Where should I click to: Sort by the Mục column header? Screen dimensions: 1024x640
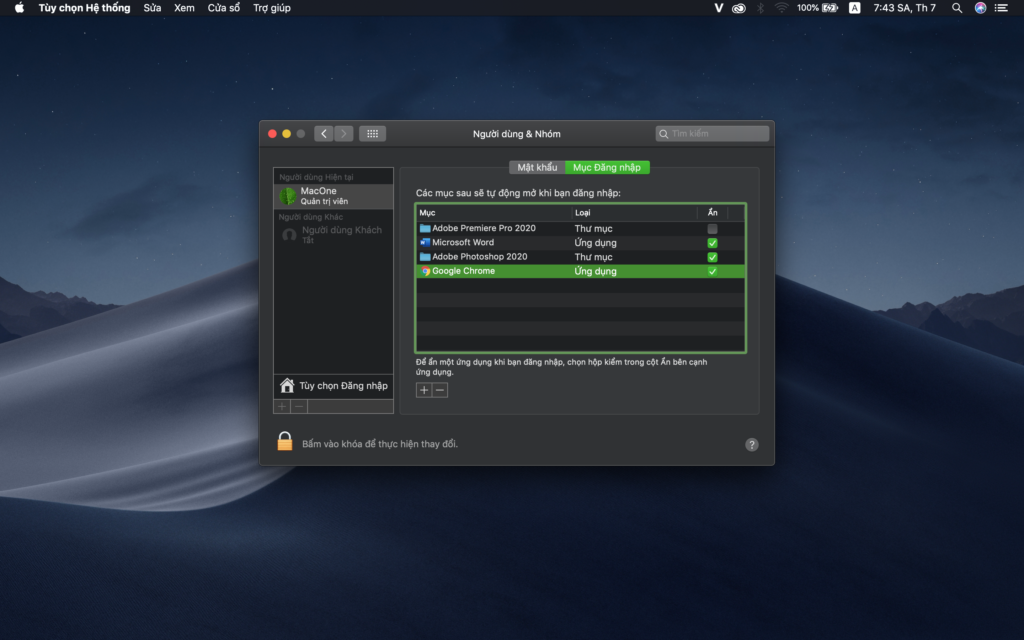pos(493,213)
